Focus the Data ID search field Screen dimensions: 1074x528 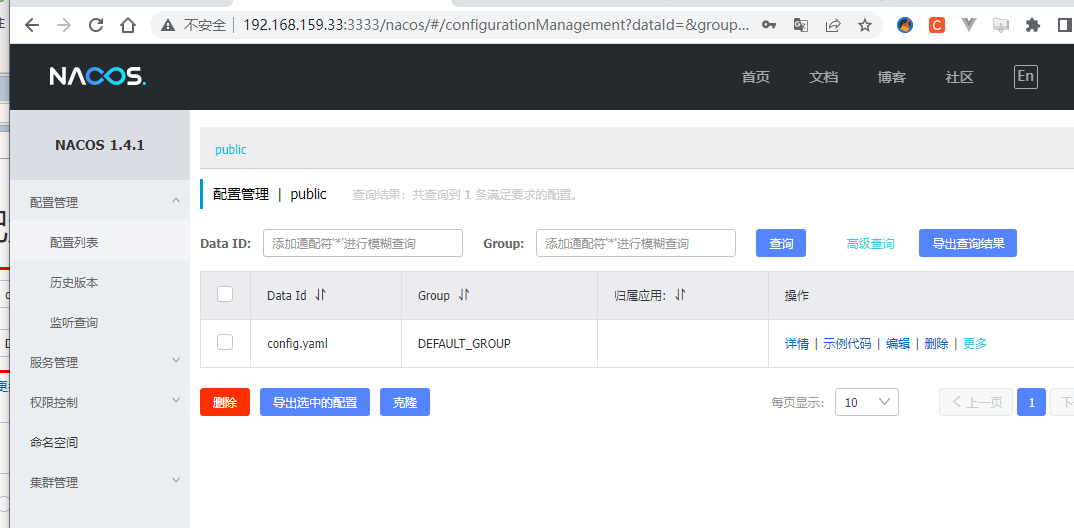click(363, 243)
